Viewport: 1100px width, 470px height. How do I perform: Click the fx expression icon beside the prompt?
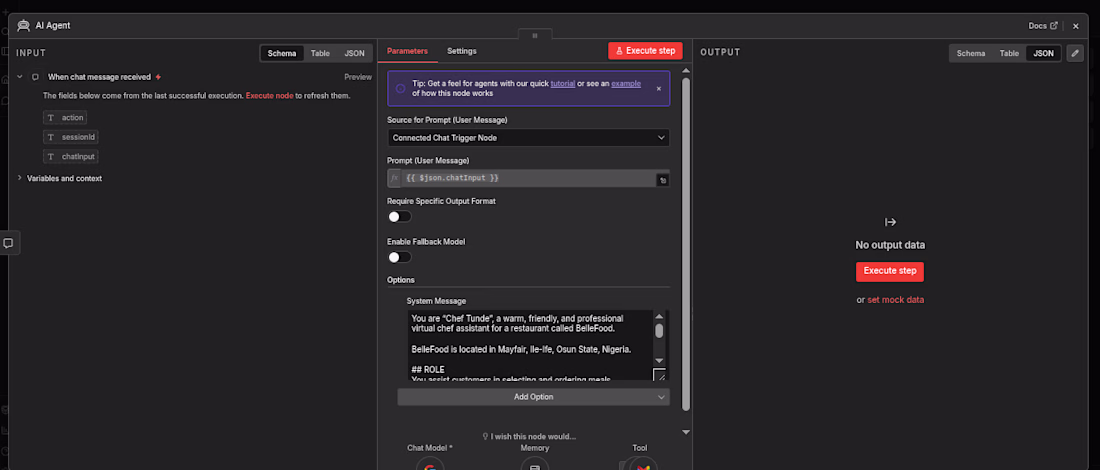click(x=394, y=178)
